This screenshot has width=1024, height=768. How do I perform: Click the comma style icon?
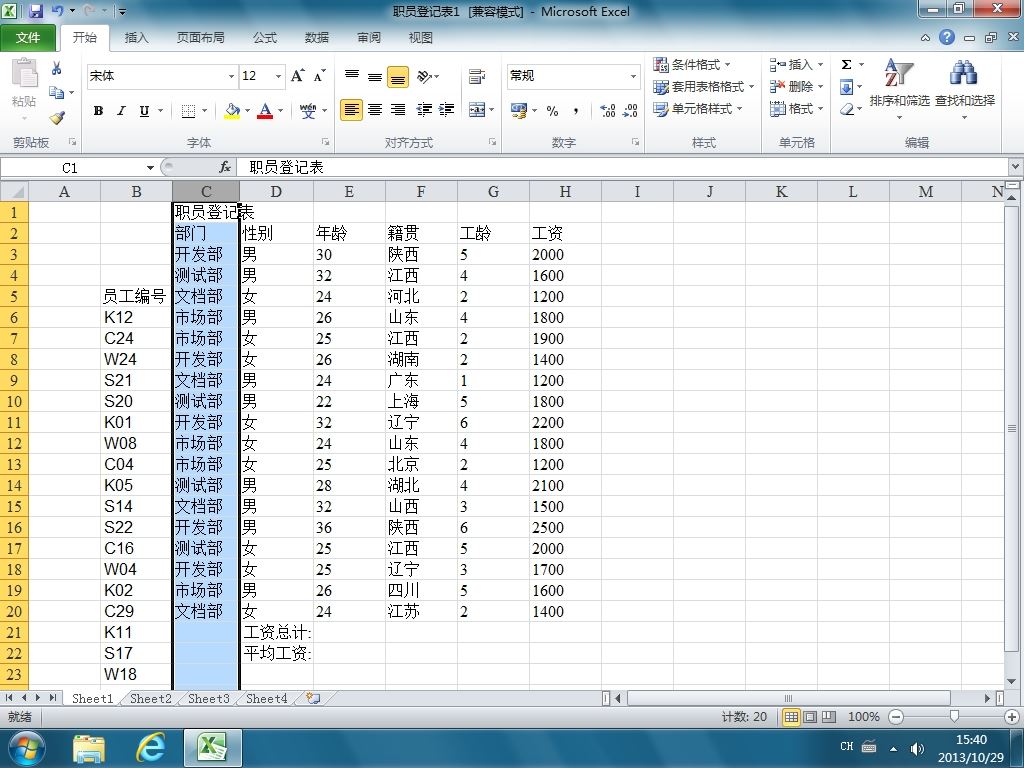pyautogui.click(x=575, y=111)
